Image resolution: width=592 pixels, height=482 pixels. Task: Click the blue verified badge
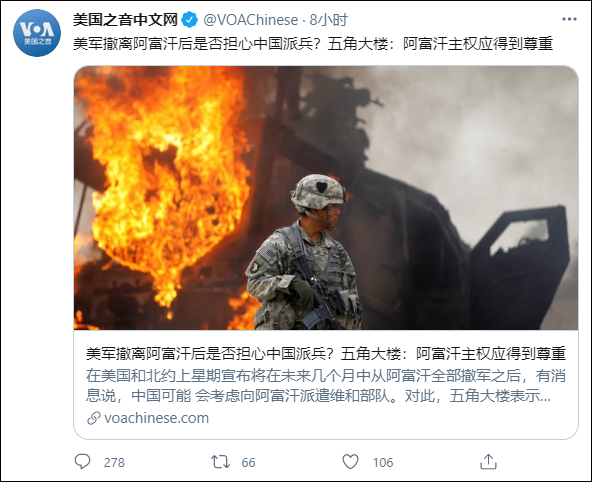tap(190, 20)
